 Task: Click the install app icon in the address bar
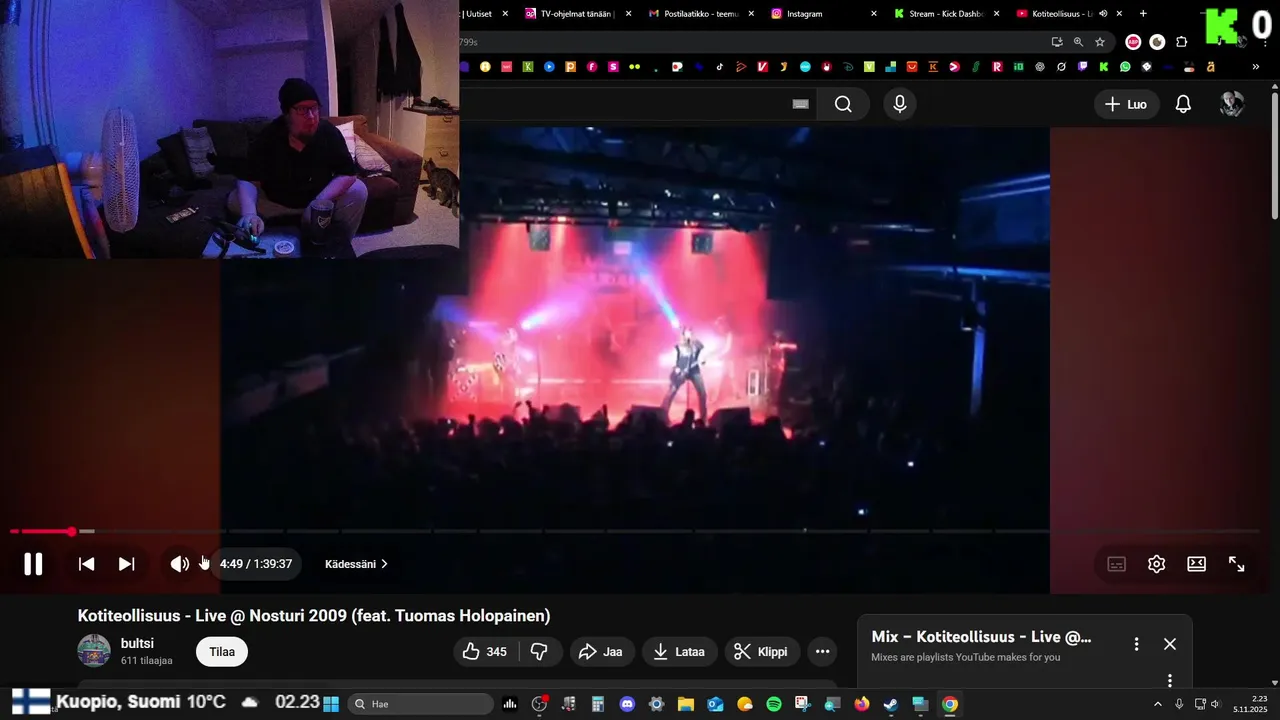1057,42
